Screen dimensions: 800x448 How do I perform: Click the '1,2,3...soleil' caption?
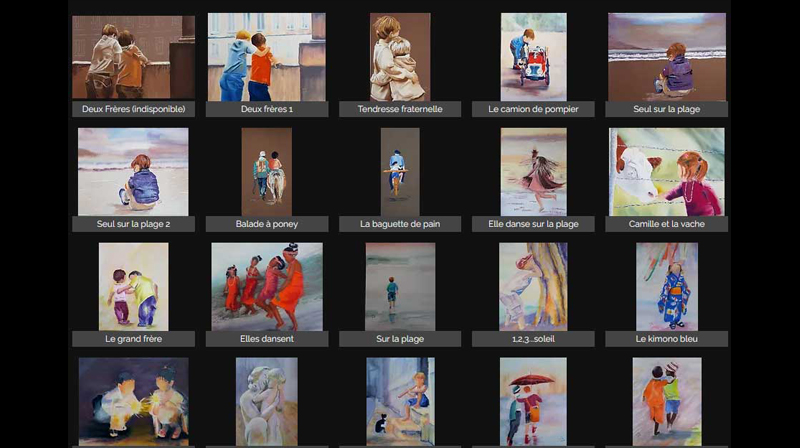533,338
